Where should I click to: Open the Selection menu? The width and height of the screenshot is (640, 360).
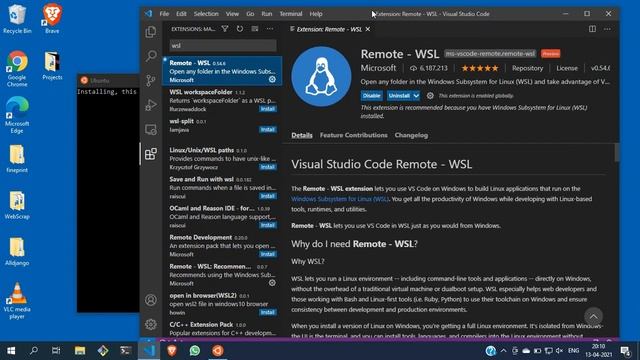(x=206, y=14)
